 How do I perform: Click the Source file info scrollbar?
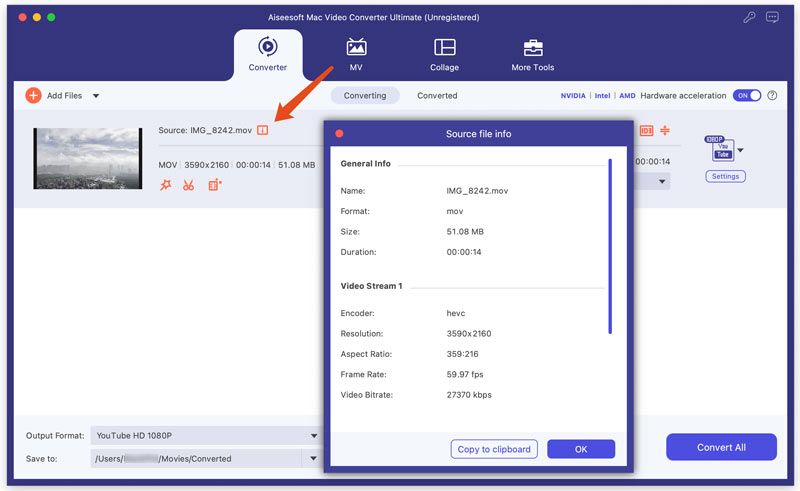pyautogui.click(x=610, y=246)
